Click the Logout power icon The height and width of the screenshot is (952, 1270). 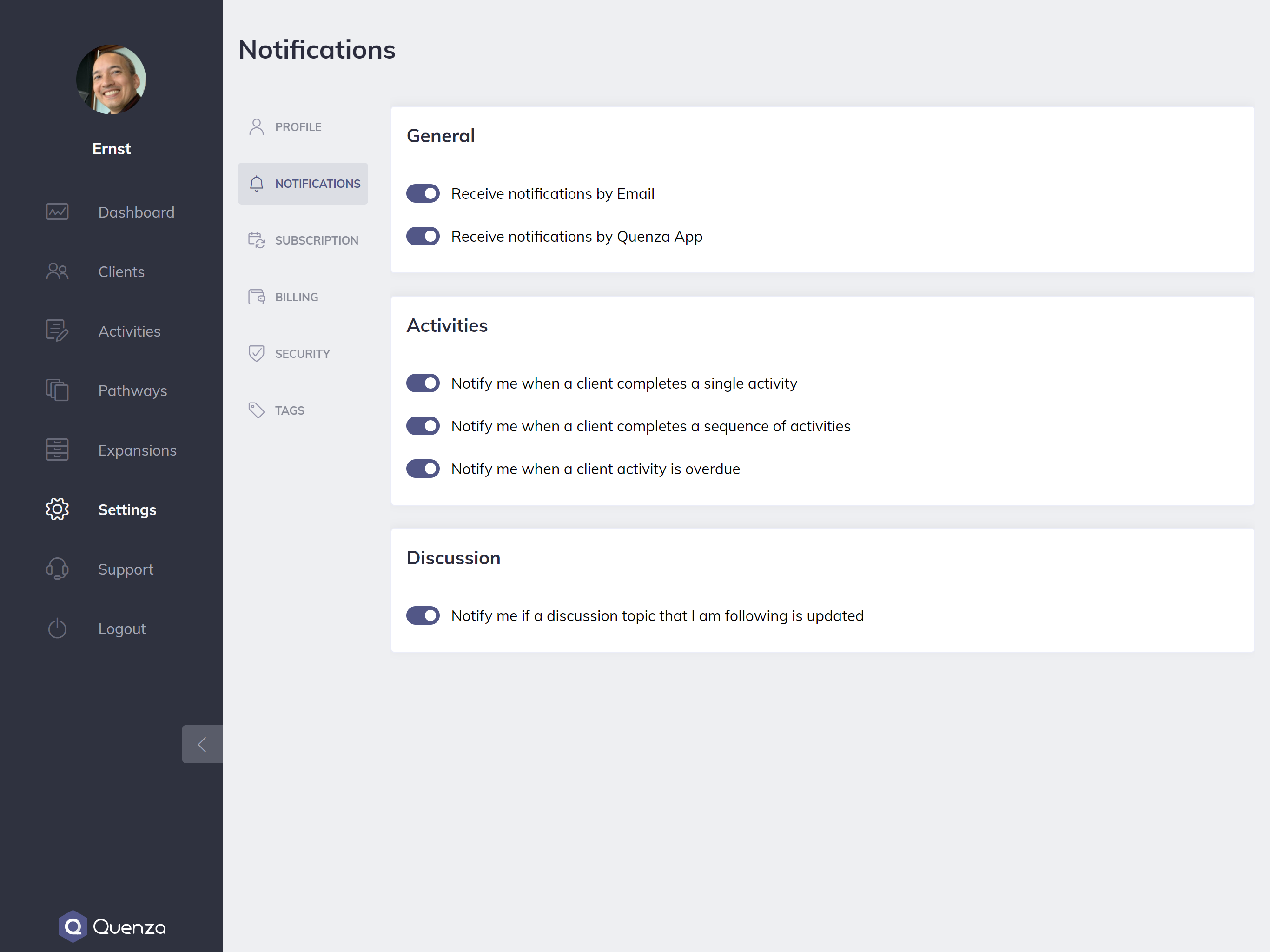tap(57, 628)
